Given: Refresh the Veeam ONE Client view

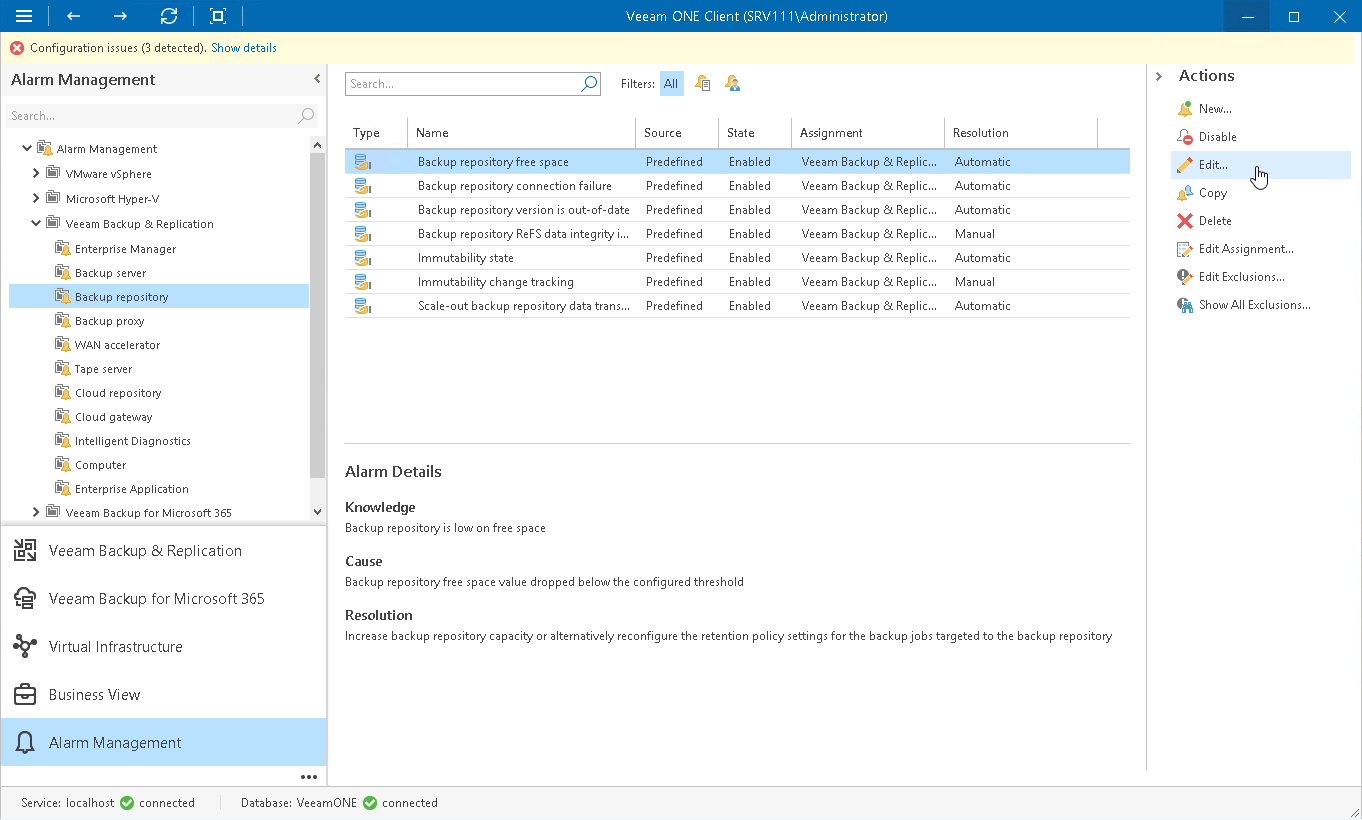Looking at the screenshot, I should point(168,16).
